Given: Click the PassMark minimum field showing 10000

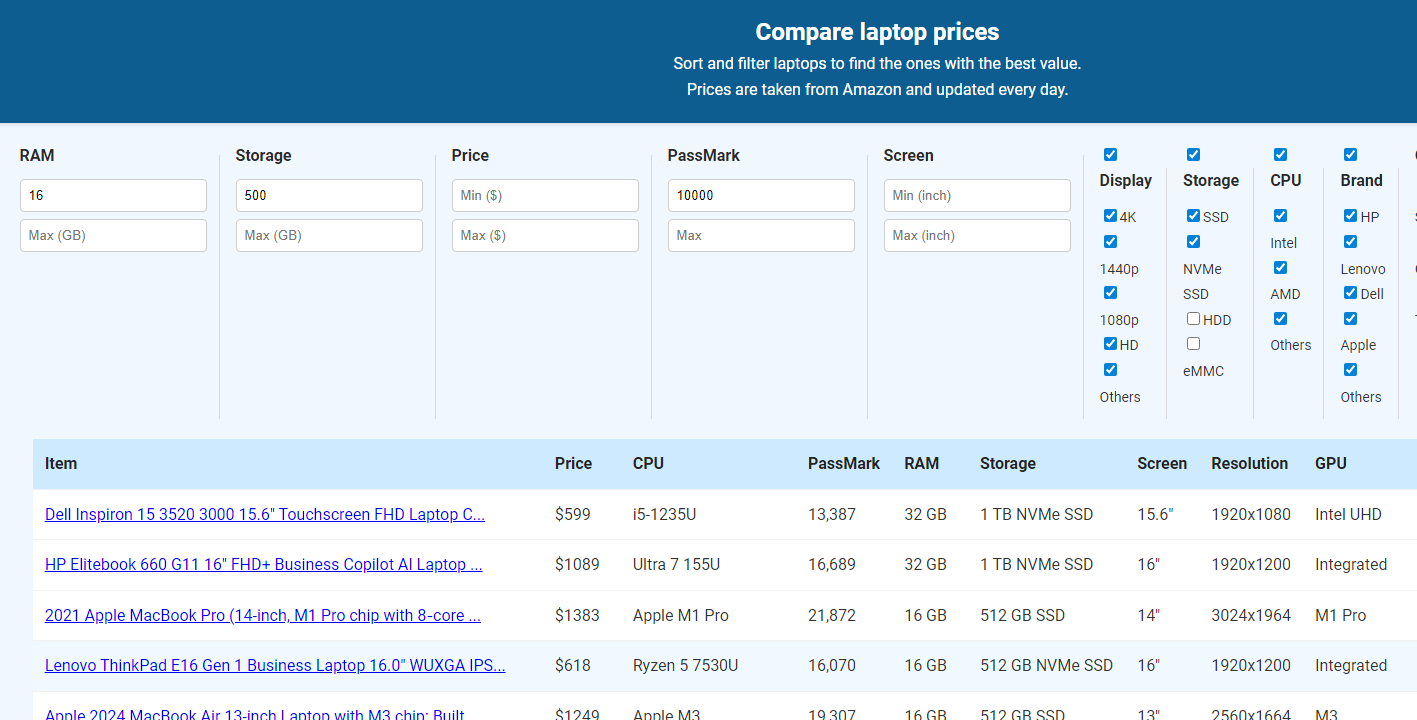Looking at the screenshot, I should click(761, 195).
